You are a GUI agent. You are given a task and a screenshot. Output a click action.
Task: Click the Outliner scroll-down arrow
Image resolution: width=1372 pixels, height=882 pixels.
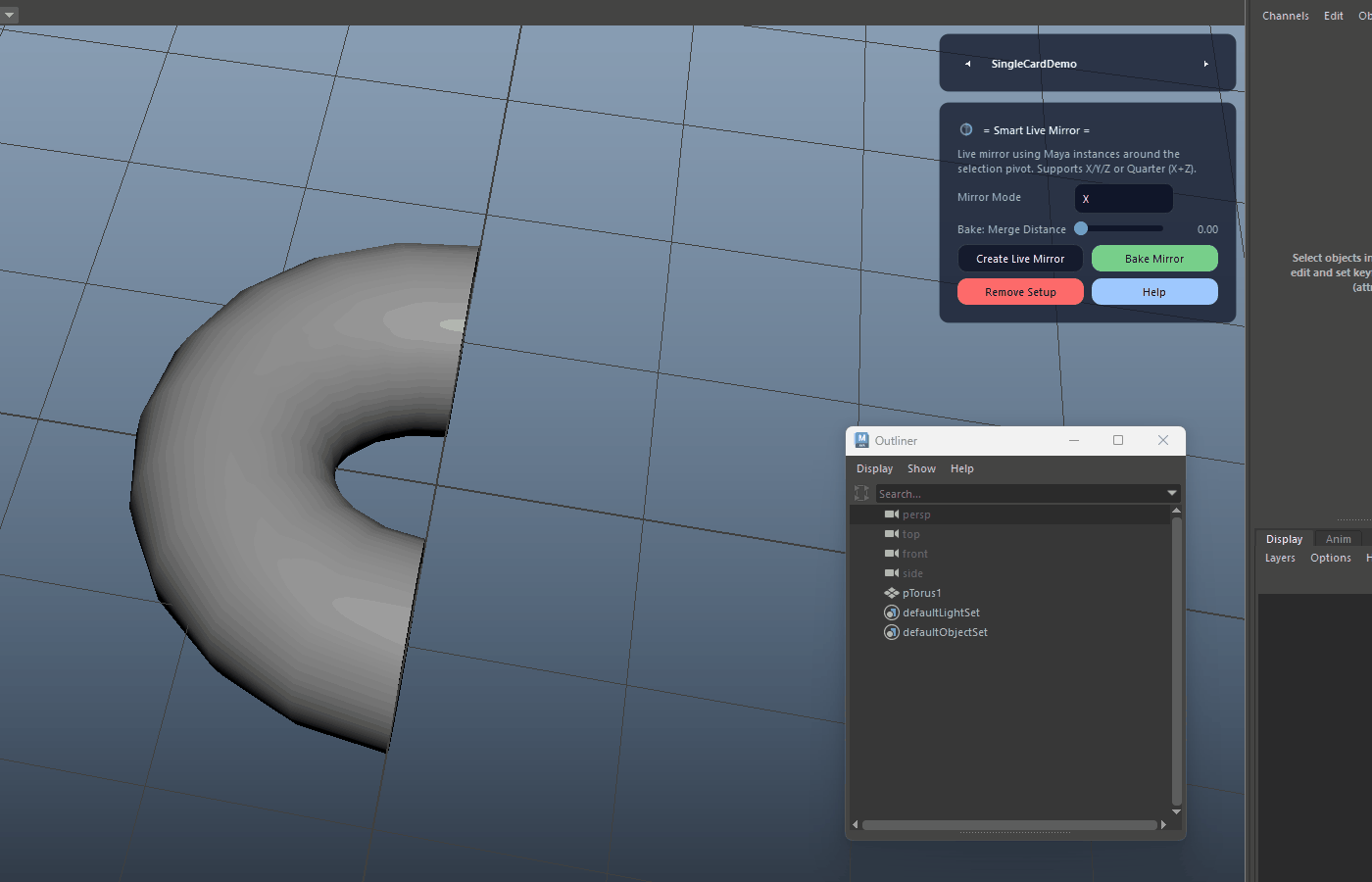[1176, 812]
